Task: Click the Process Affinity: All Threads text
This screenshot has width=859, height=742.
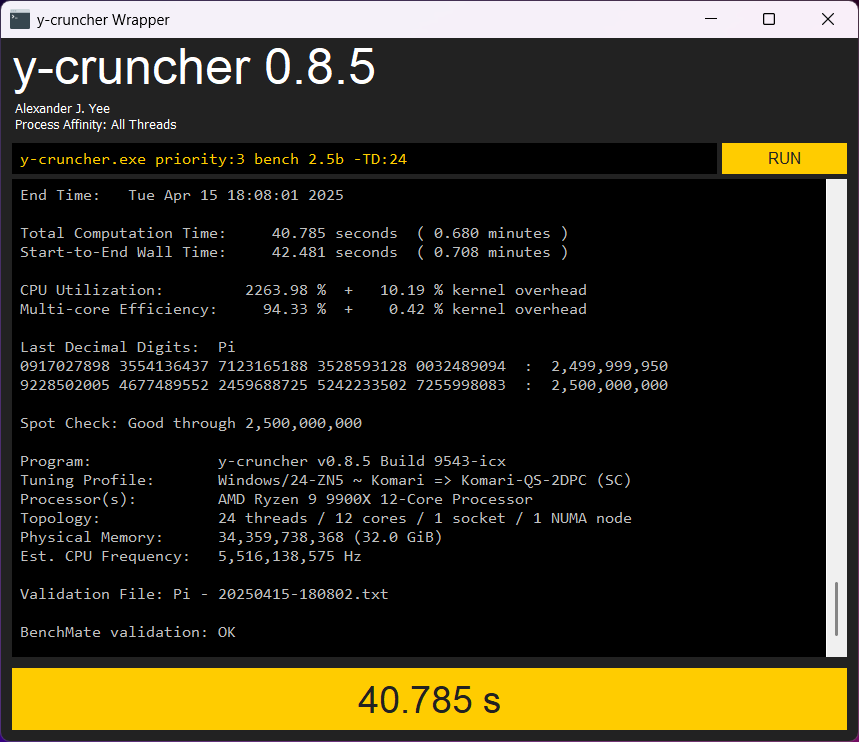Action: click(96, 125)
